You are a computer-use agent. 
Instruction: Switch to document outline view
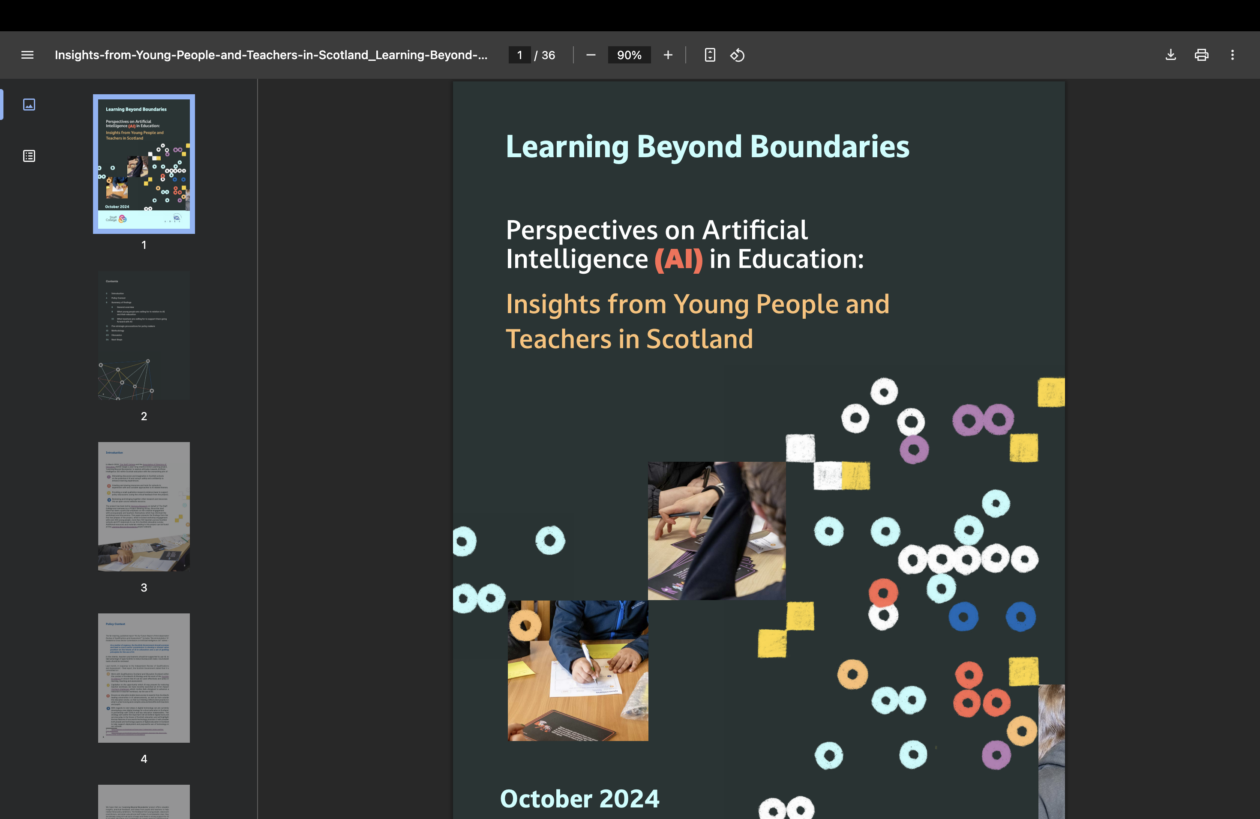(x=29, y=156)
